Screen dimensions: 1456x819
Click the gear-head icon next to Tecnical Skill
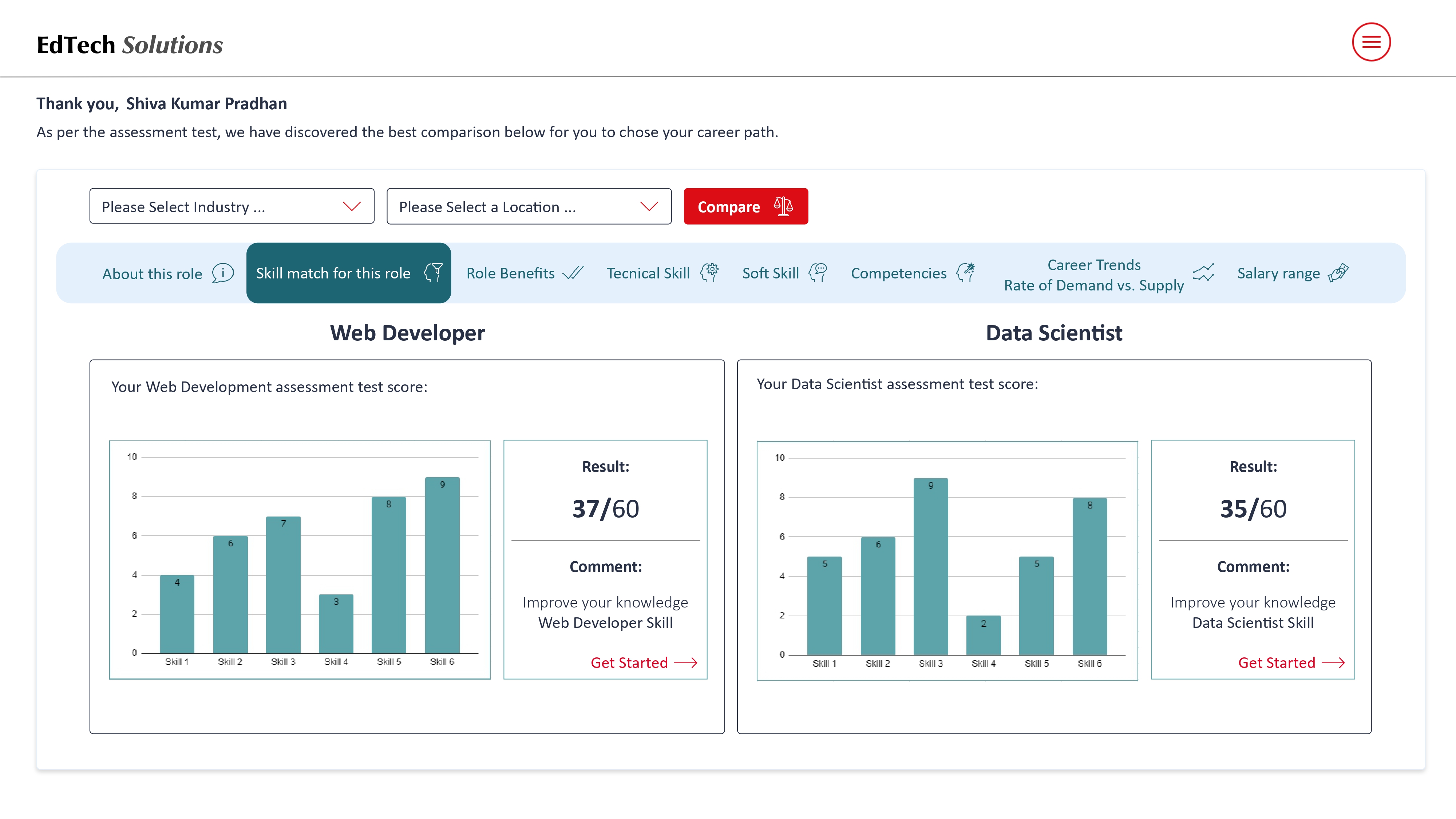[x=709, y=272]
